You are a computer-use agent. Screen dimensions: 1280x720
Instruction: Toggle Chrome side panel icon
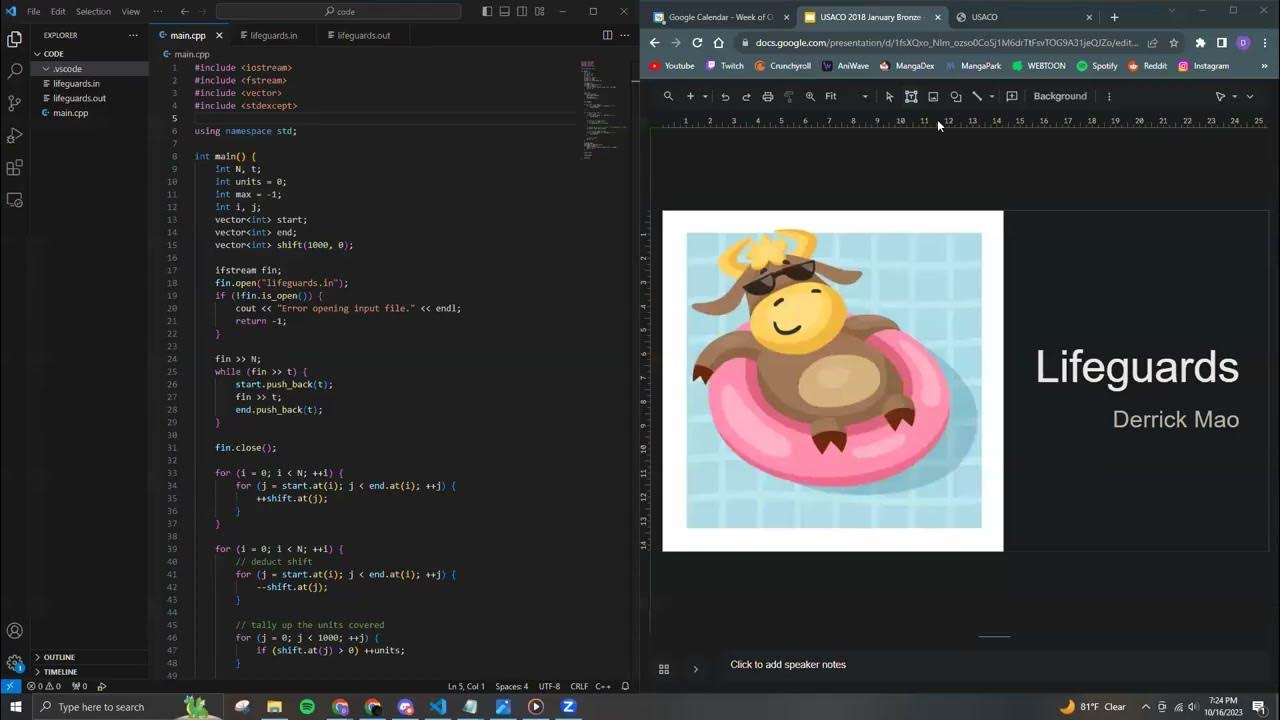coord(1221,43)
